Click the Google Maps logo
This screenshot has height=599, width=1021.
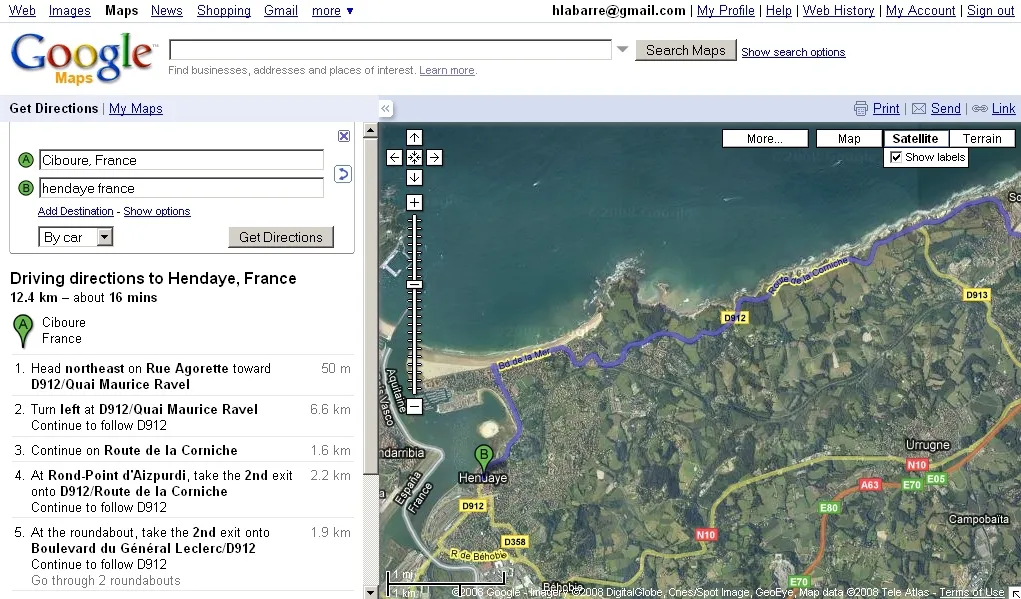83,59
